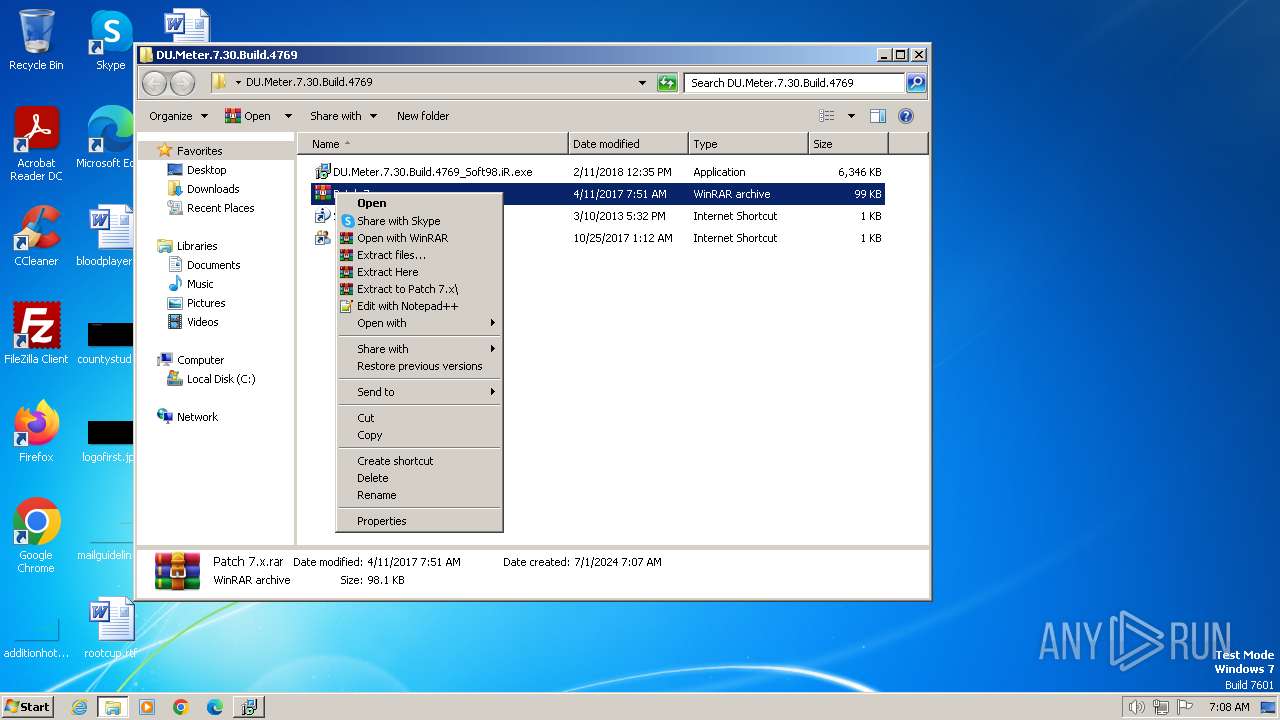Choose Cut in the context menu
1280x720 pixels.
(x=419, y=418)
